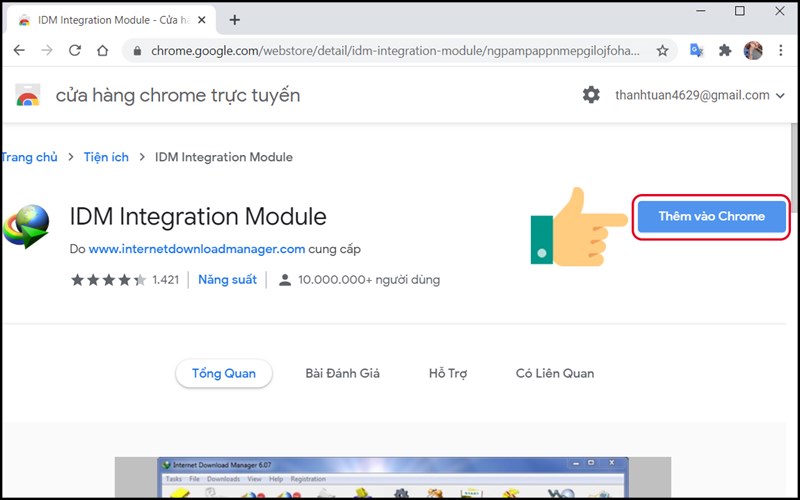The height and width of the screenshot is (500, 800).
Task: Click the padlock site info icon
Action: coord(137,51)
